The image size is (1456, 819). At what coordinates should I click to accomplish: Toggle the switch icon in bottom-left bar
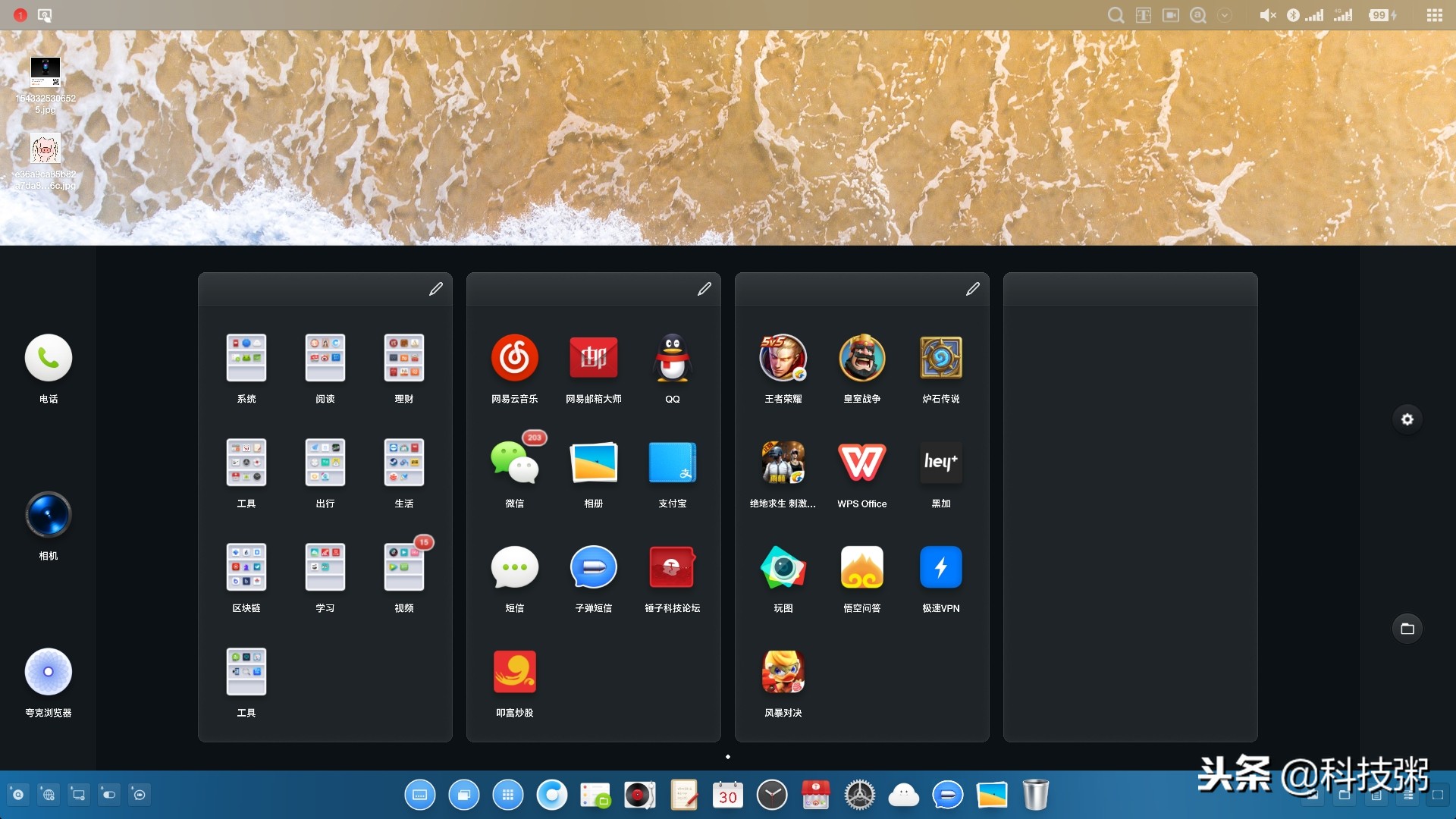[109, 795]
